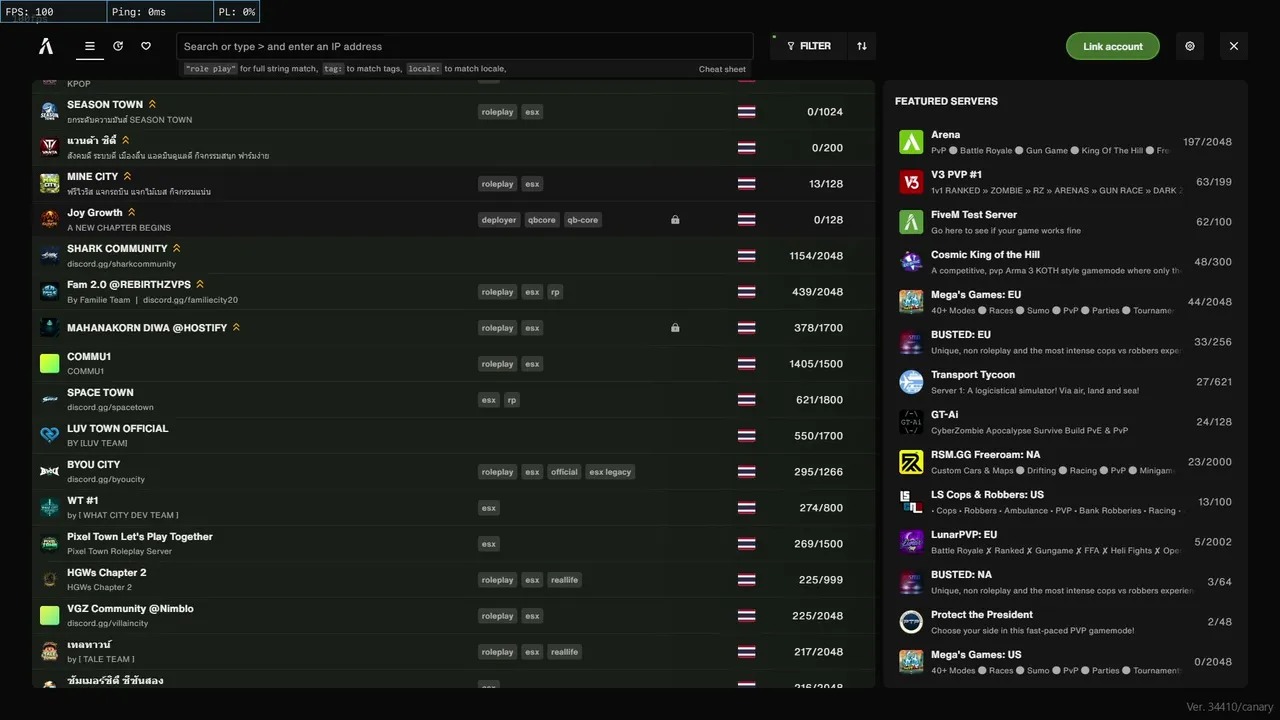Click the boost chevron next to SEASON TOWN

tap(152, 104)
